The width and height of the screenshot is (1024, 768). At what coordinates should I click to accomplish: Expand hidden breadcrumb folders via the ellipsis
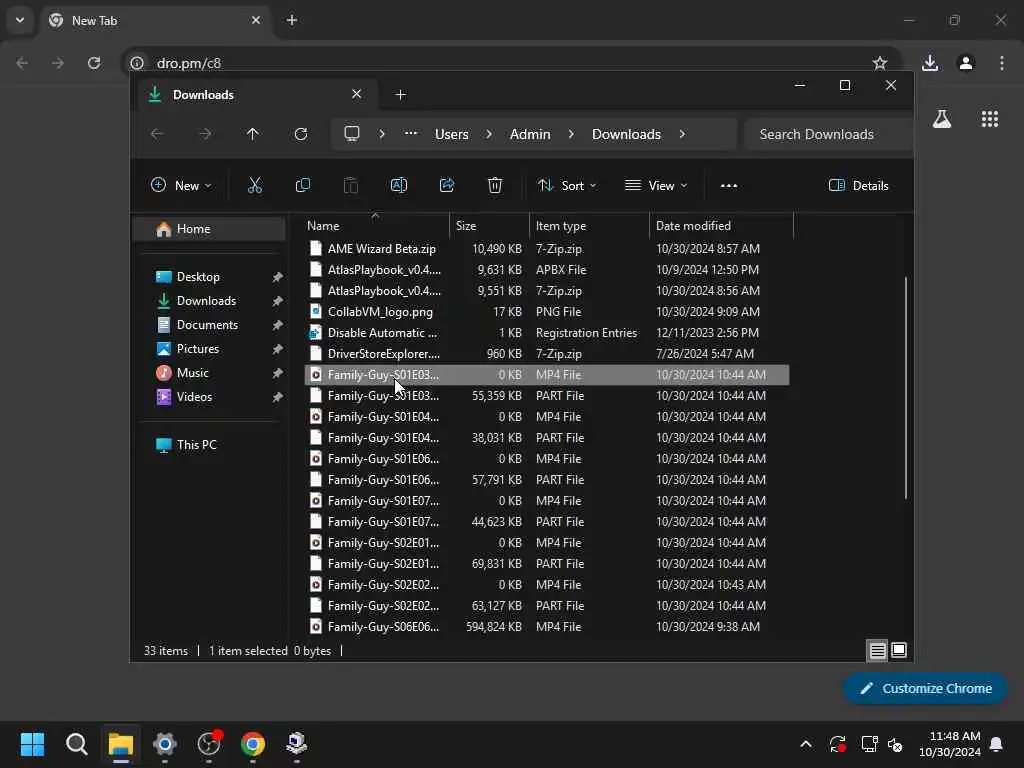[x=411, y=133]
